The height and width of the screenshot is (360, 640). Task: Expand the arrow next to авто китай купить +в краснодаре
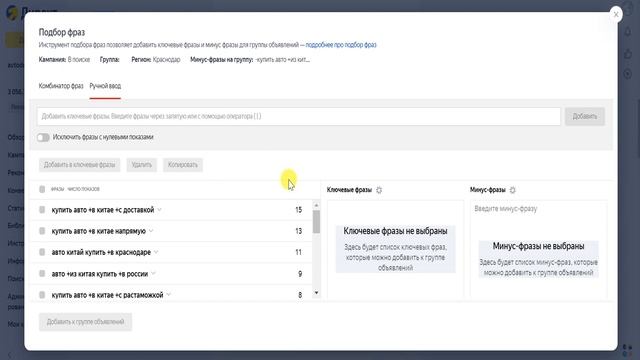click(156, 252)
